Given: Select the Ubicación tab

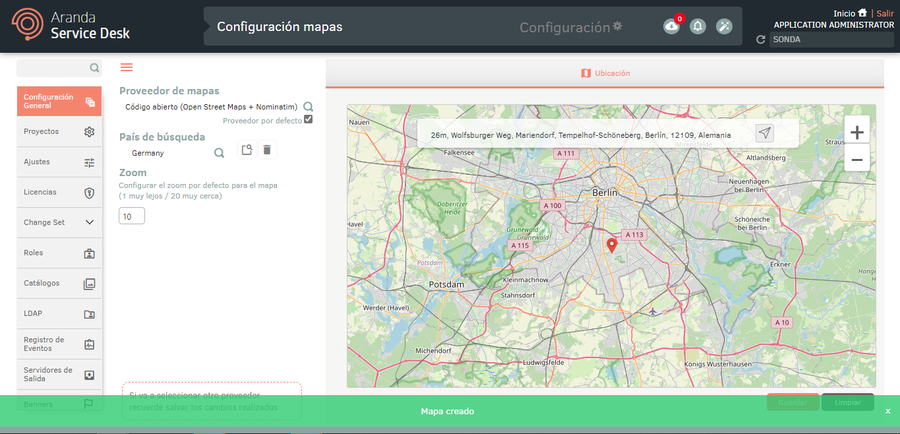Looking at the screenshot, I should point(605,73).
